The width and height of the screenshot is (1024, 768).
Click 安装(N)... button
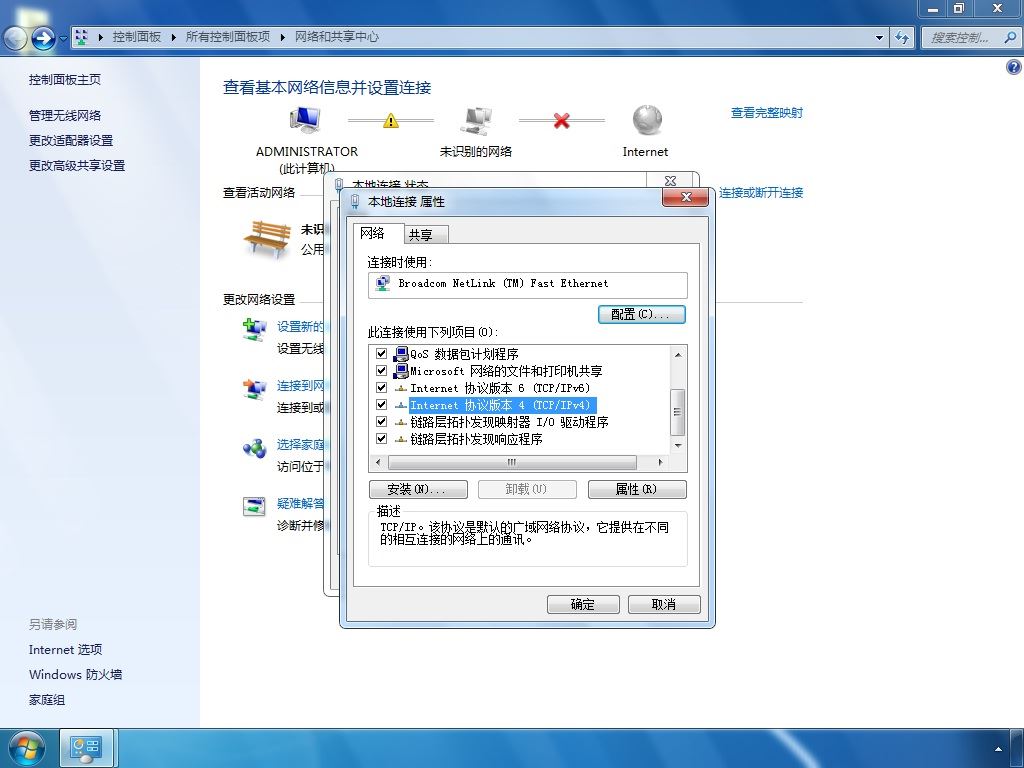(x=418, y=489)
